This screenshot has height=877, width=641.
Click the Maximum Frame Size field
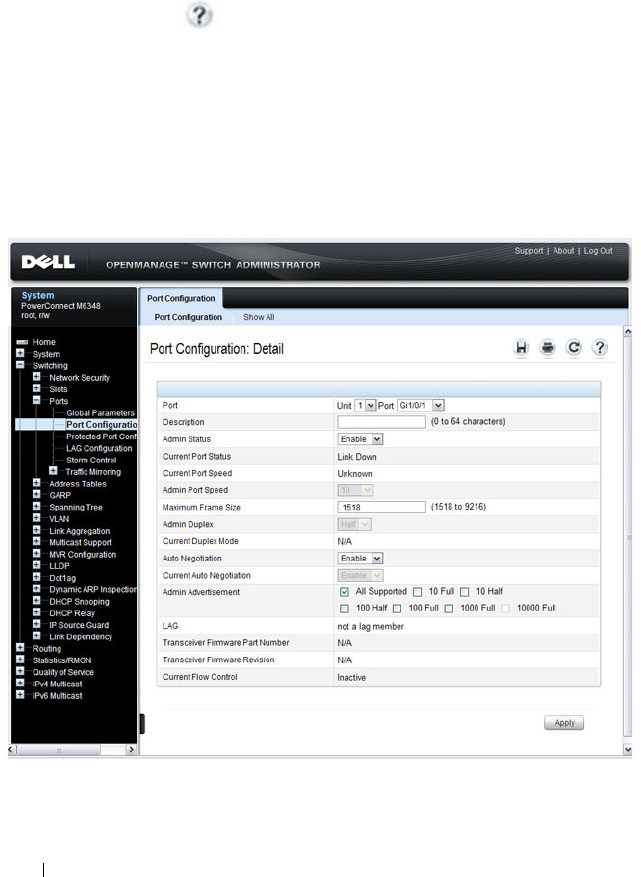(381, 507)
